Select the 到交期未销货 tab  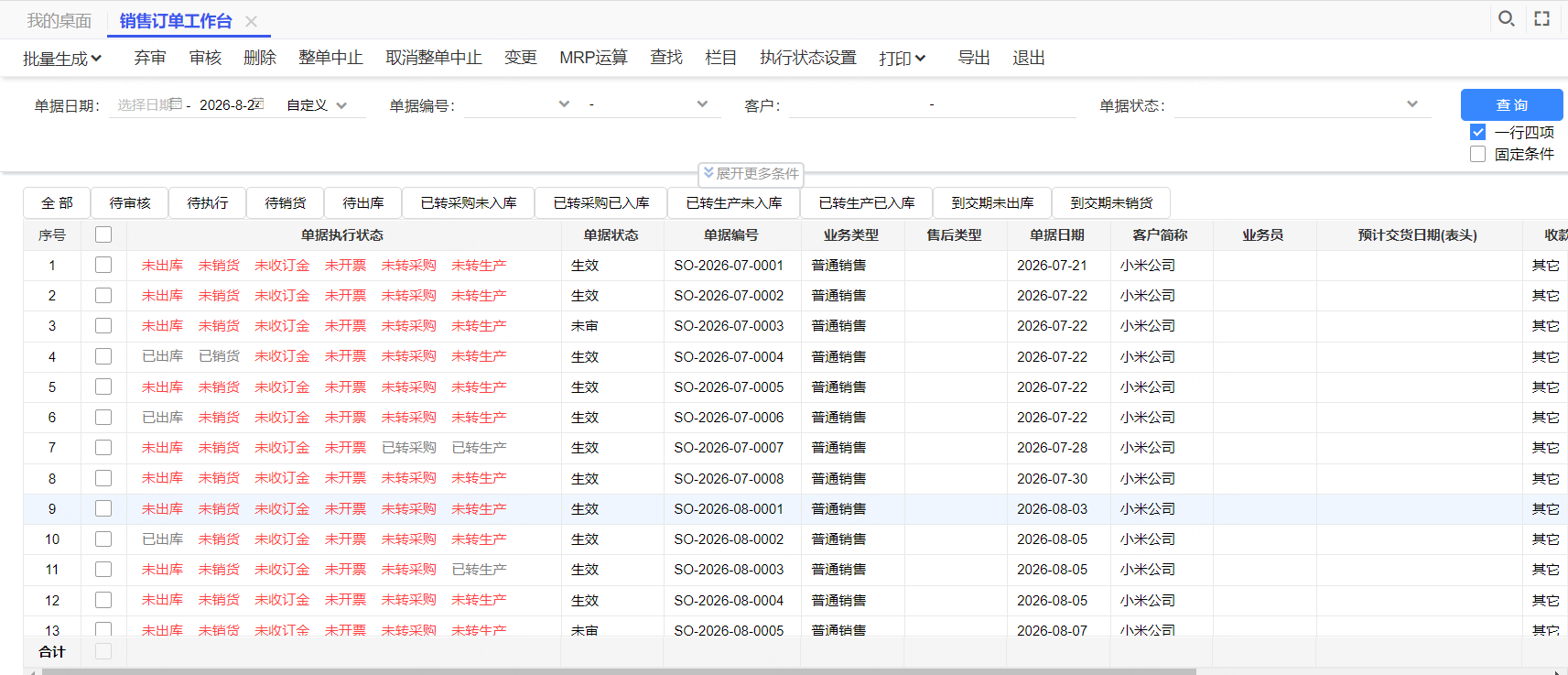[x=1111, y=202]
